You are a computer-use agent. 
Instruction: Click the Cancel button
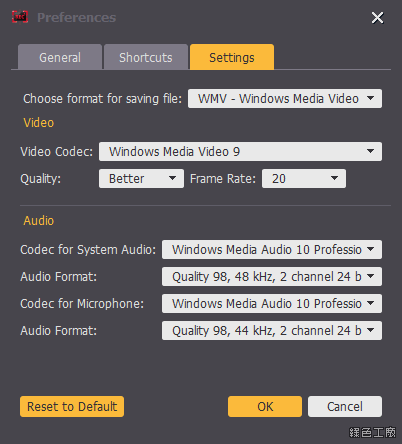[x=345, y=407]
